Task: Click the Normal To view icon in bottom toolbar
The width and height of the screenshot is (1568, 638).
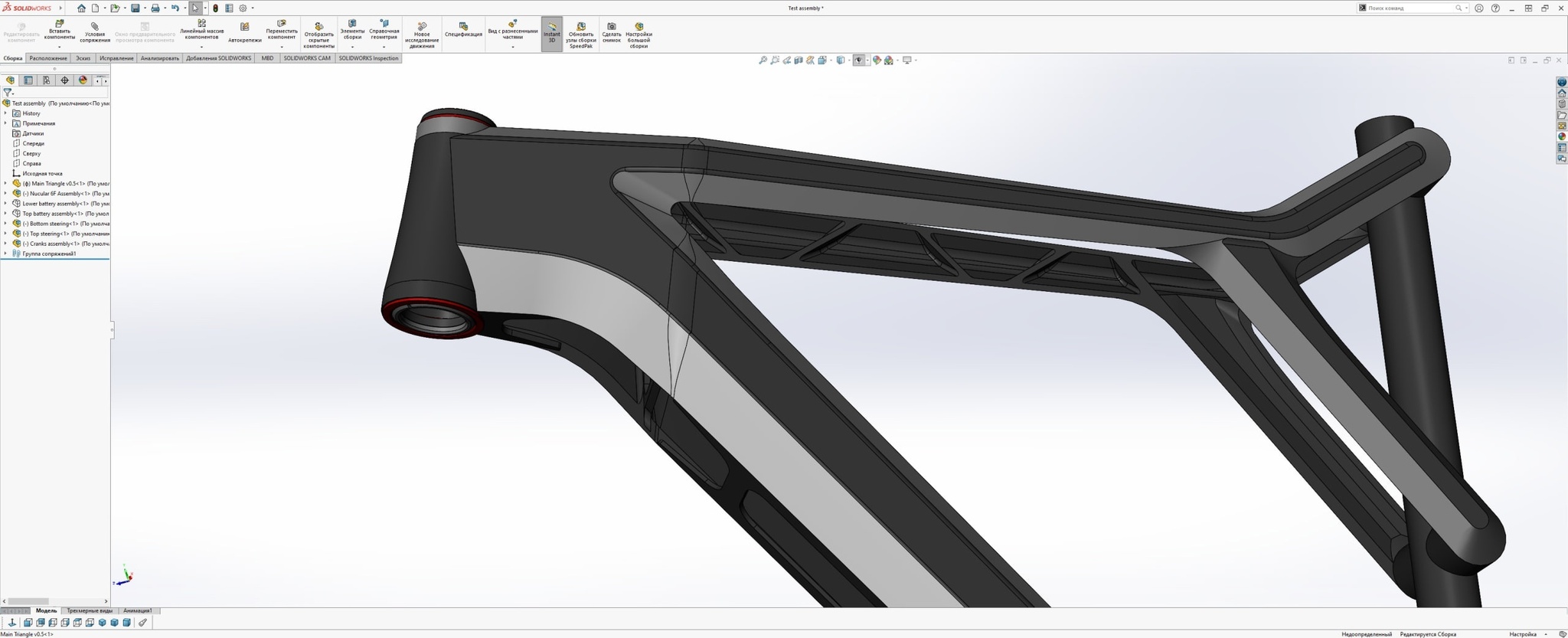Action: coord(11,623)
